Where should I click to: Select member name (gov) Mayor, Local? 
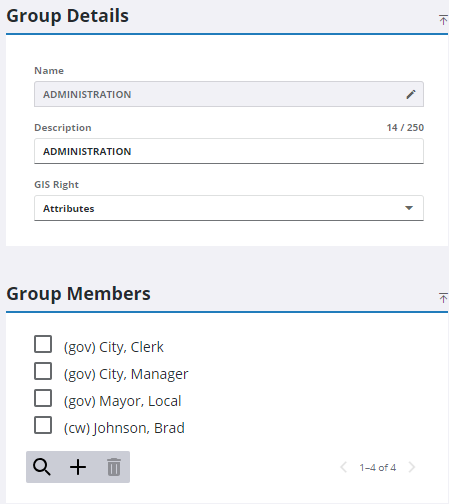coord(122,401)
